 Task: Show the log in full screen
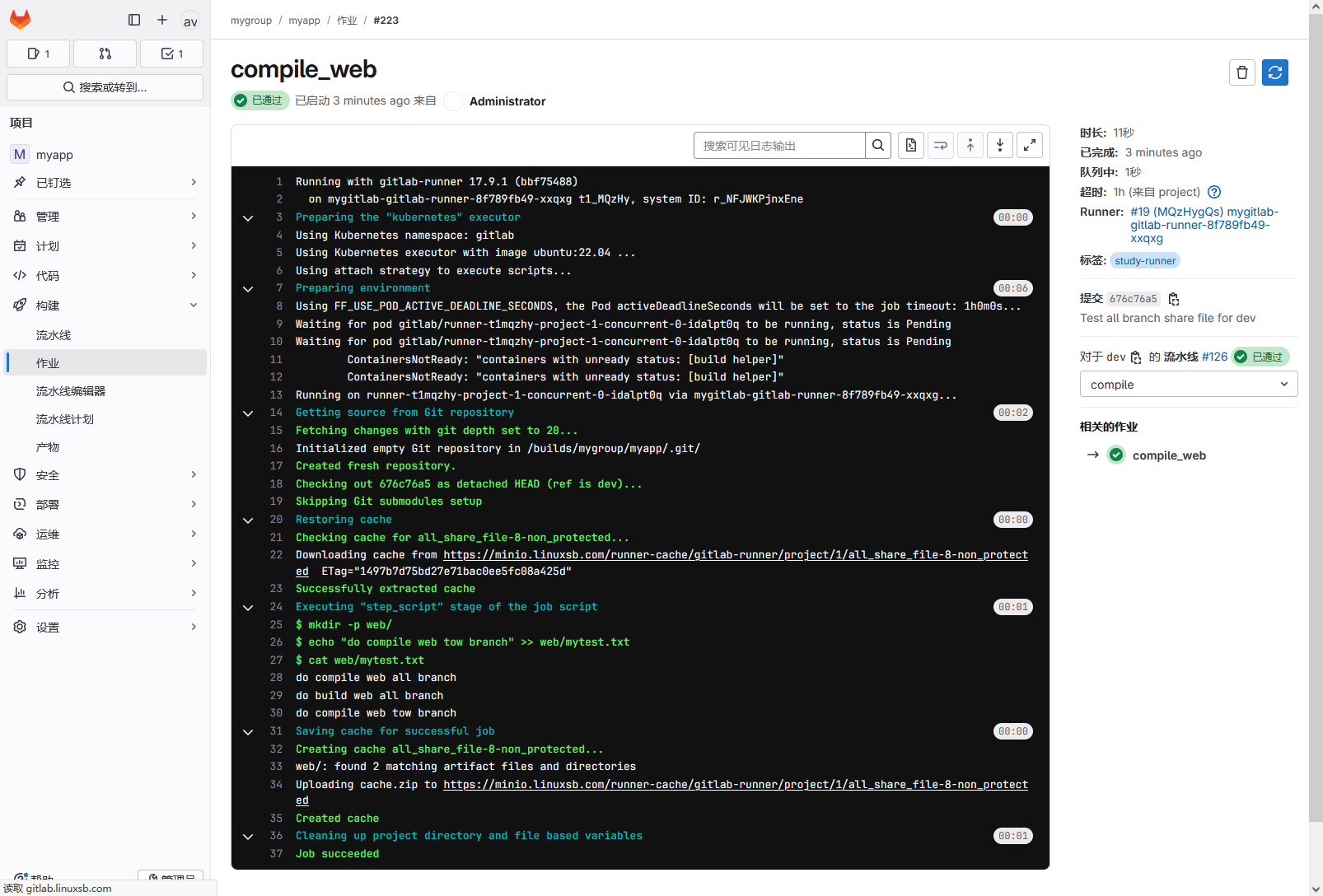tap(1030, 145)
